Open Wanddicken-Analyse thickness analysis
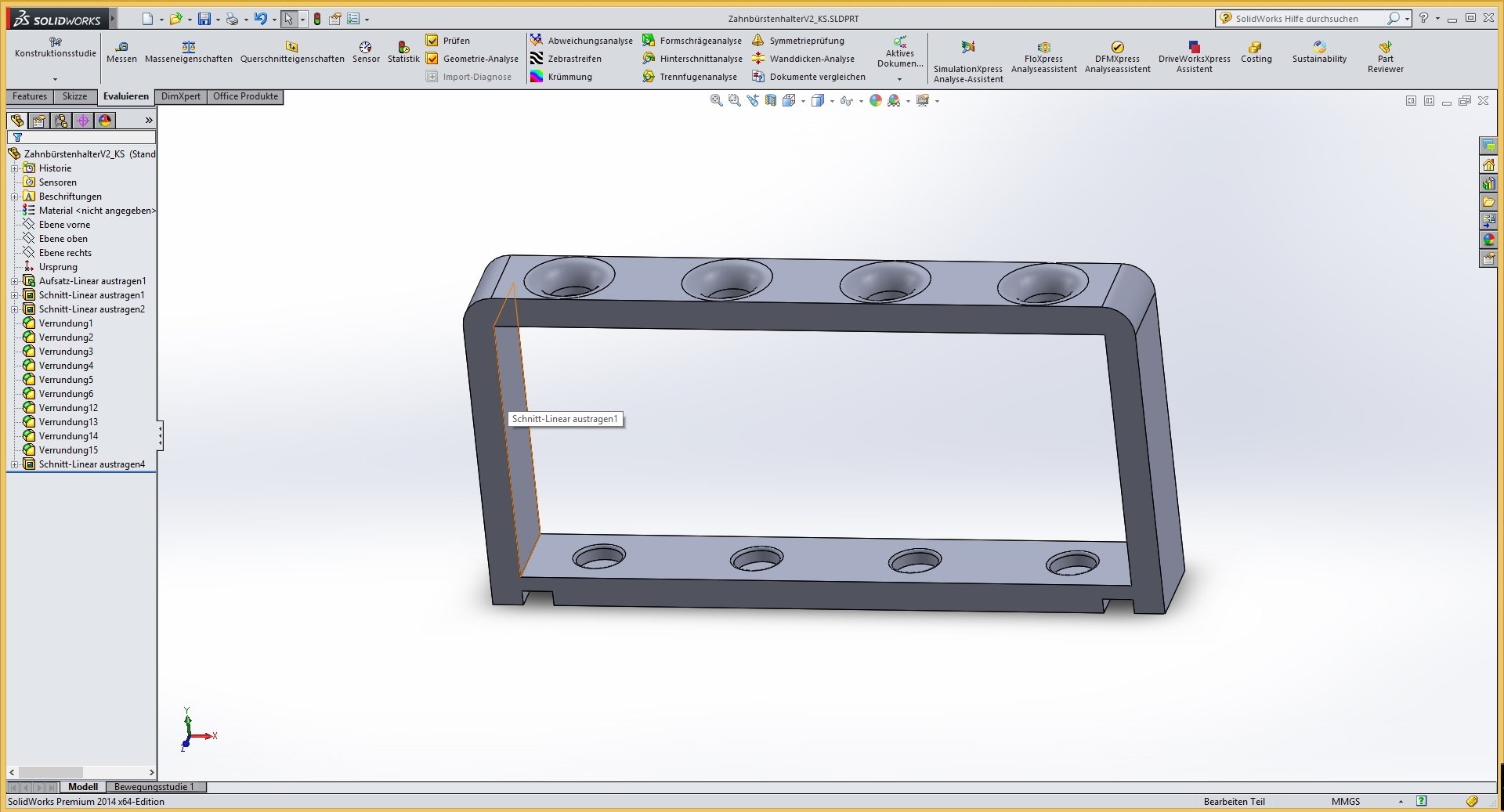Viewport: 1504px width, 812px height. pyautogui.click(x=757, y=59)
